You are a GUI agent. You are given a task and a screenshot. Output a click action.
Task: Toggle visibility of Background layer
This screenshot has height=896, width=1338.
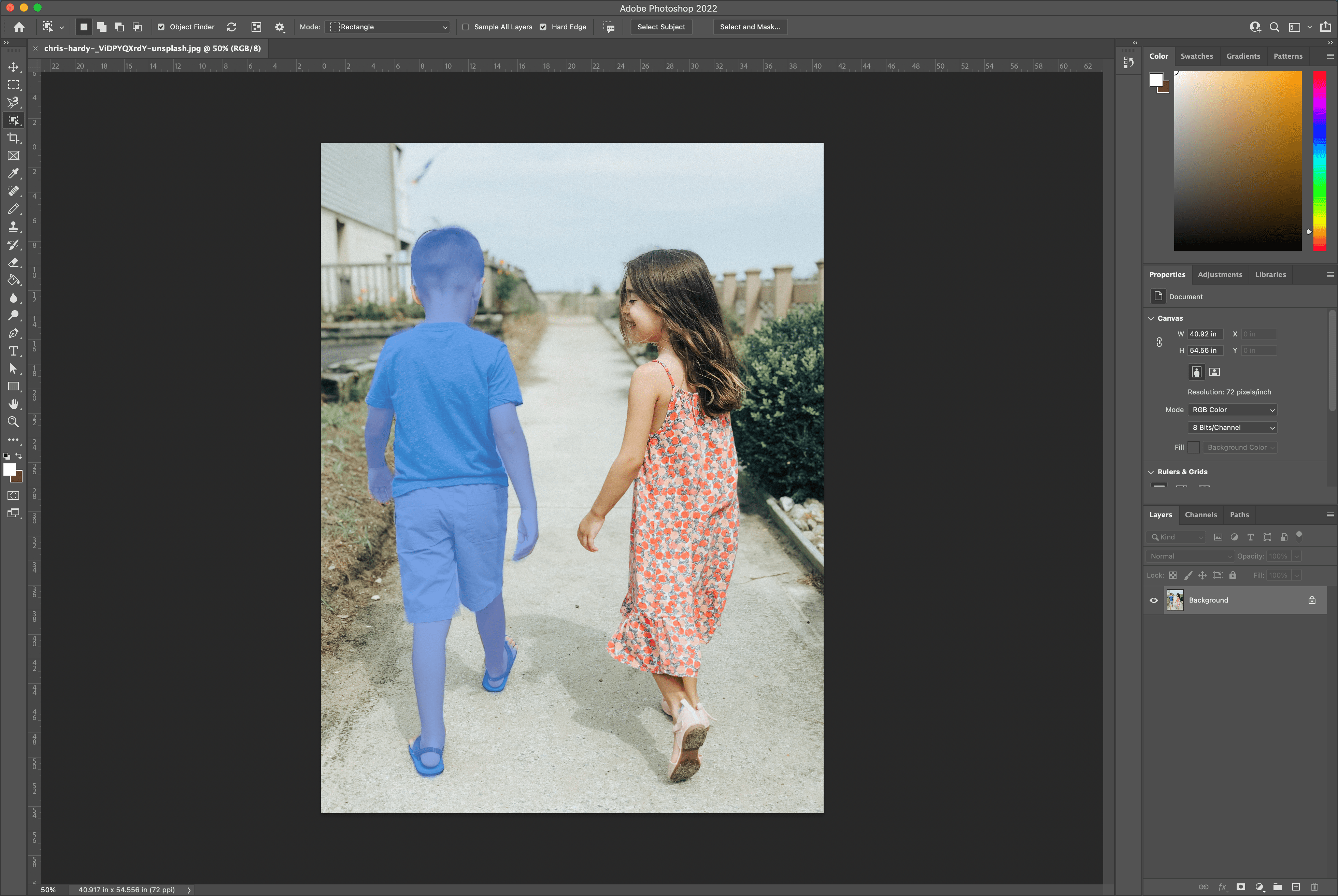pos(1154,599)
